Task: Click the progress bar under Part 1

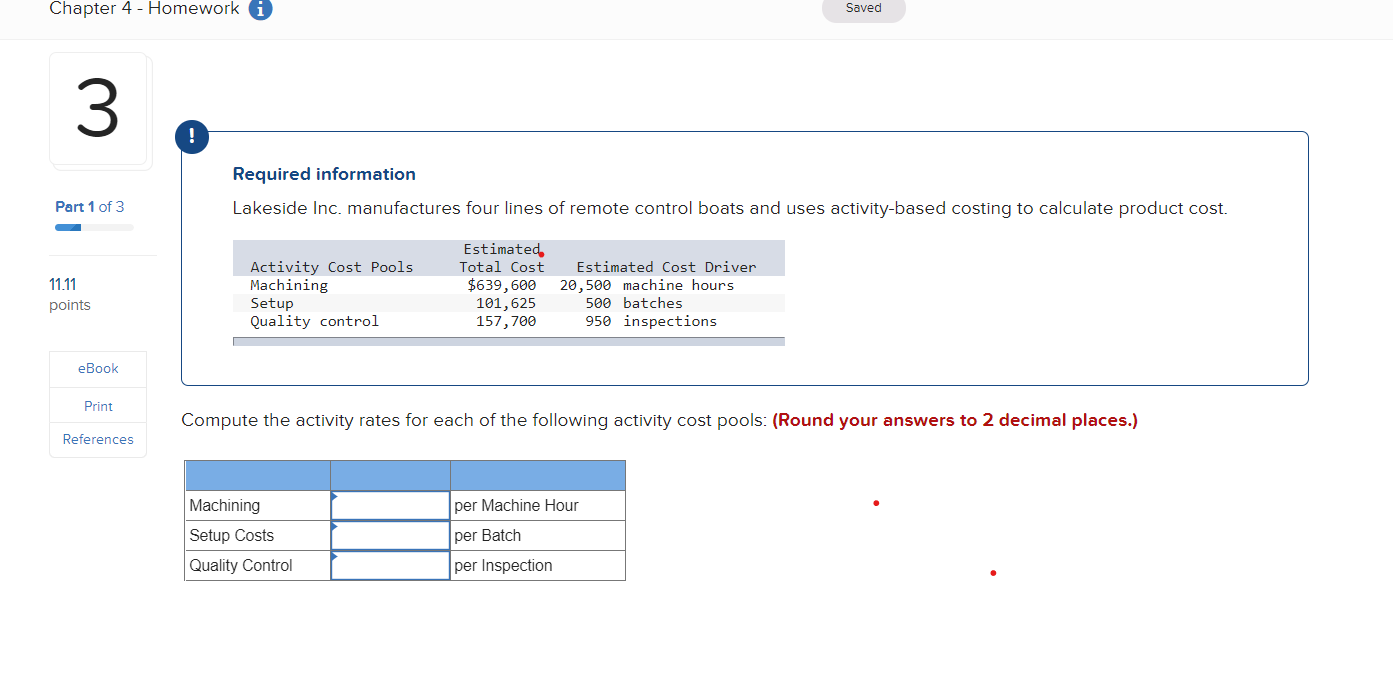Action: tap(93, 227)
